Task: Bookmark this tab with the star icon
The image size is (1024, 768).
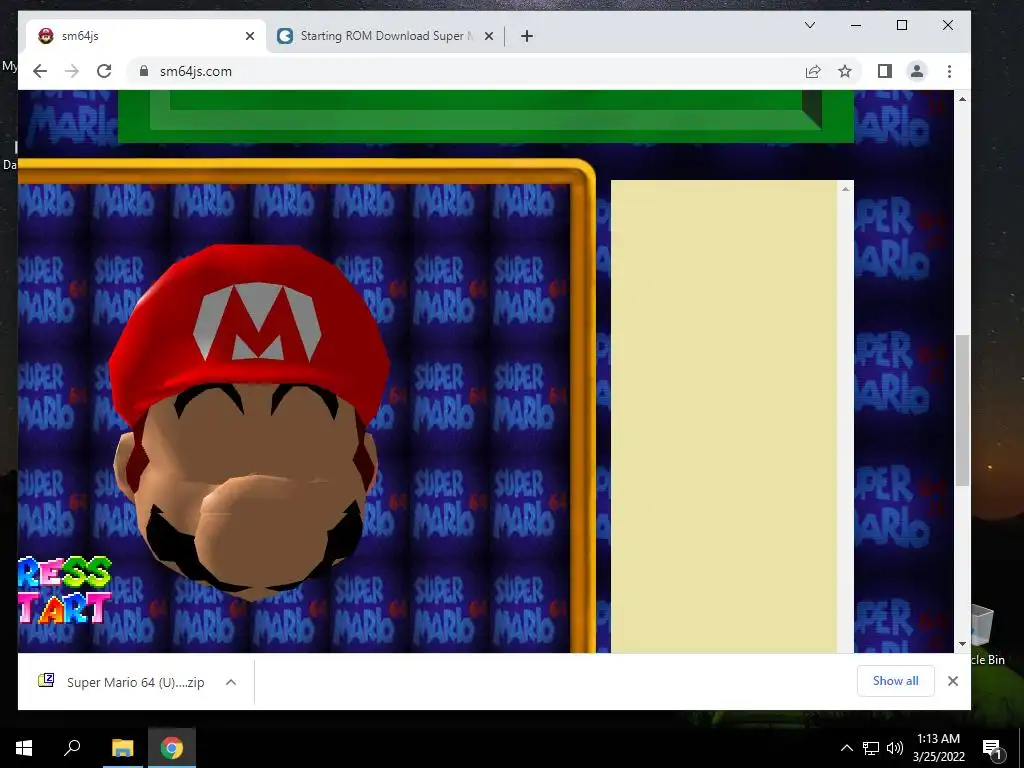Action: pos(845,71)
